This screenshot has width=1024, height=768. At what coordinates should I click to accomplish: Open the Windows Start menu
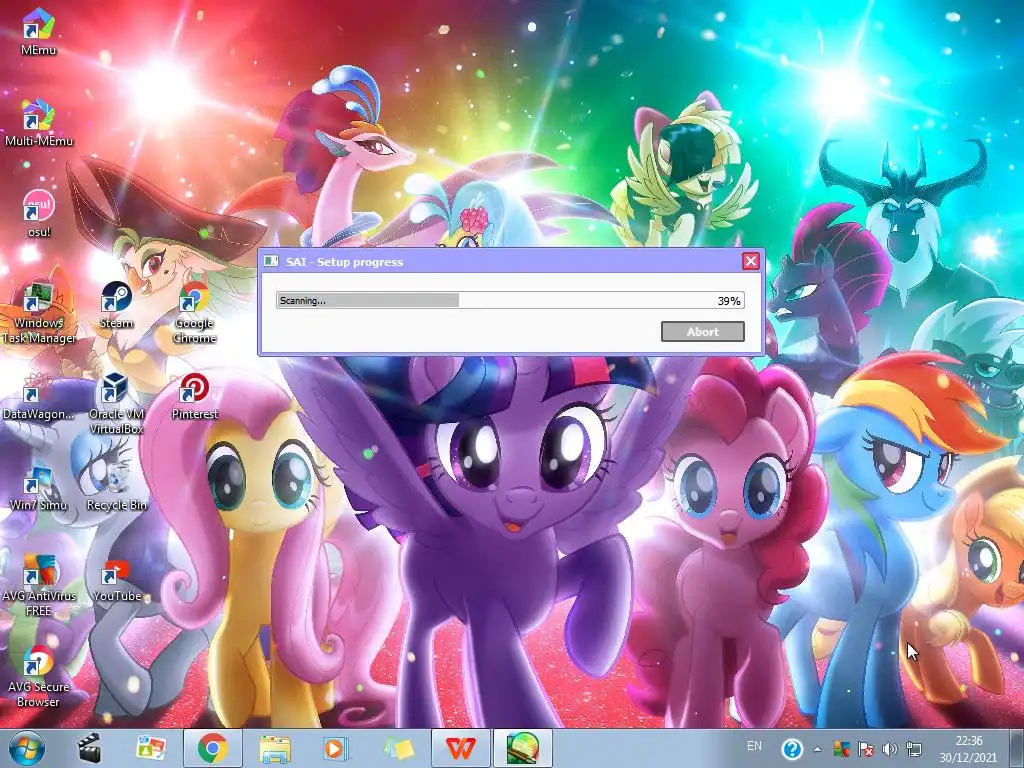pyautogui.click(x=27, y=748)
